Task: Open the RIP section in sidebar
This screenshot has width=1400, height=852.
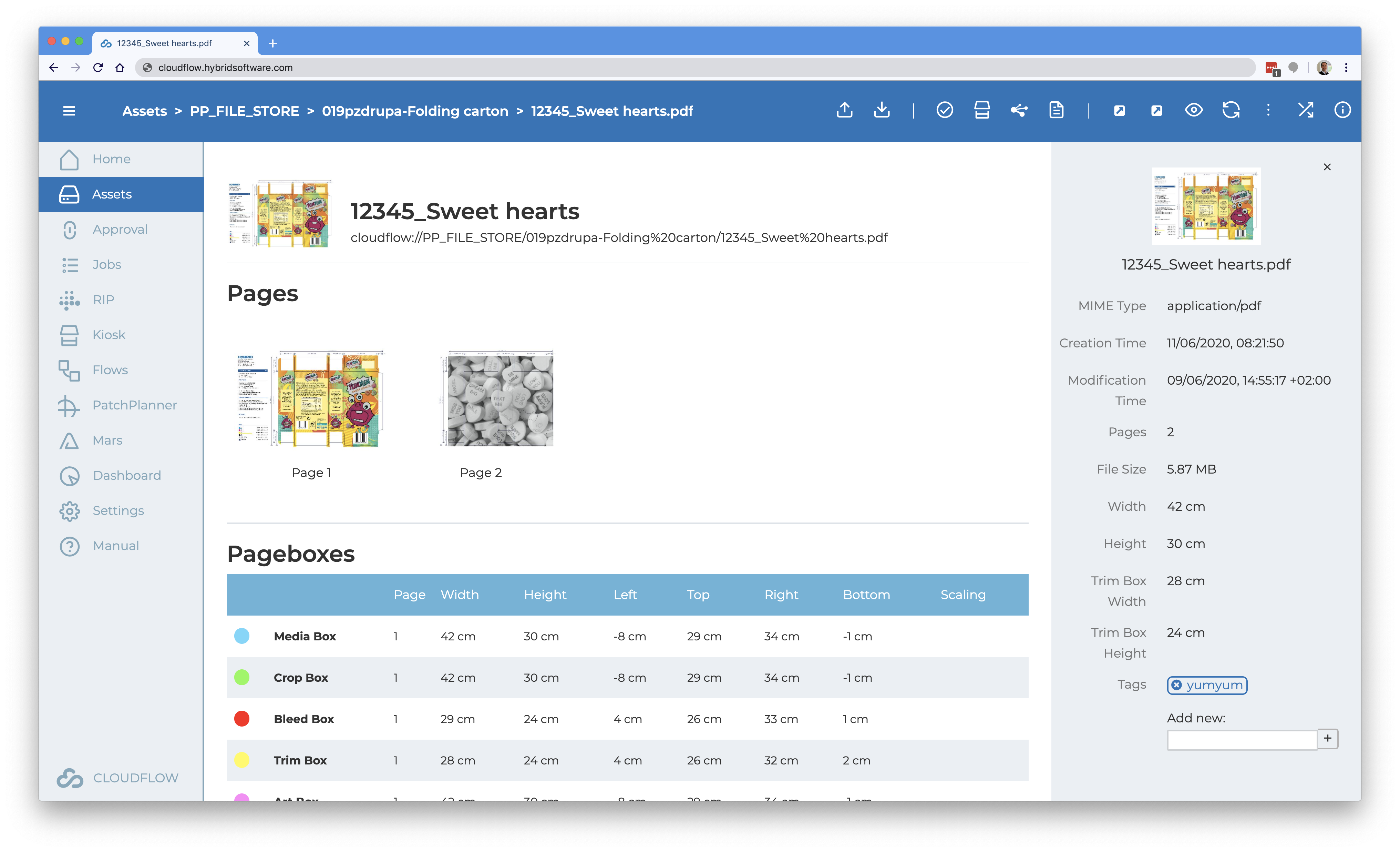Action: click(x=103, y=300)
